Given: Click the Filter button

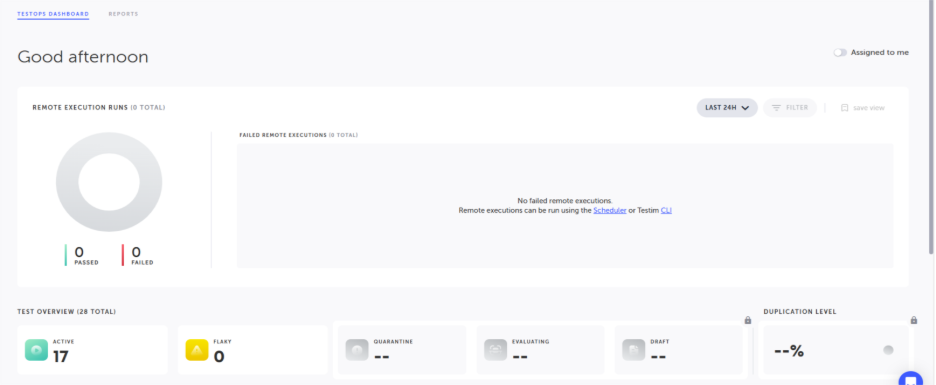Looking at the screenshot, I should (x=790, y=108).
